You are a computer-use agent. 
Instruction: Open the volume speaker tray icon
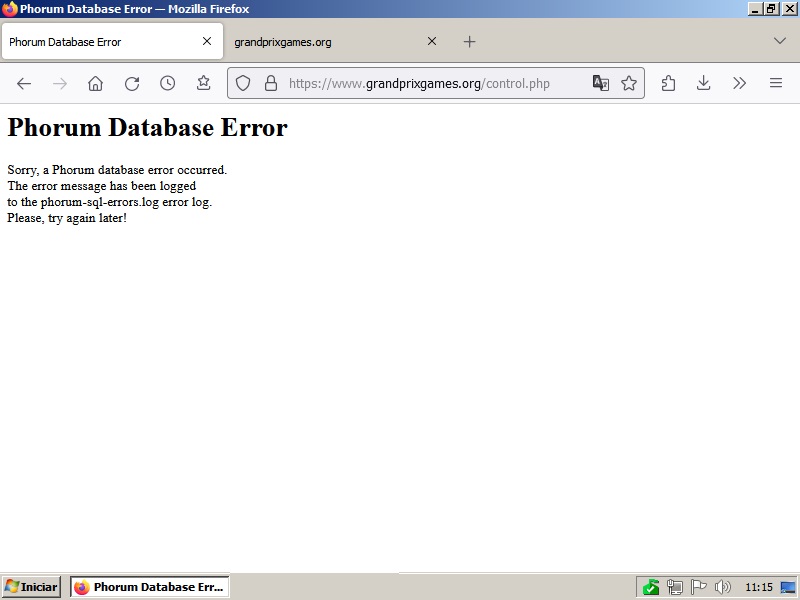(x=722, y=587)
